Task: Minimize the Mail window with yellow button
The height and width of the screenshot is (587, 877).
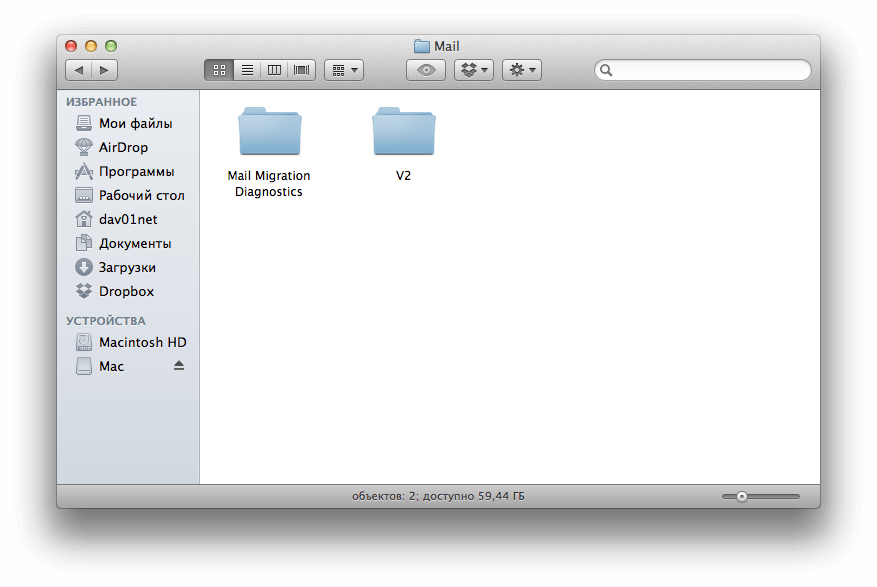Action: coord(91,46)
